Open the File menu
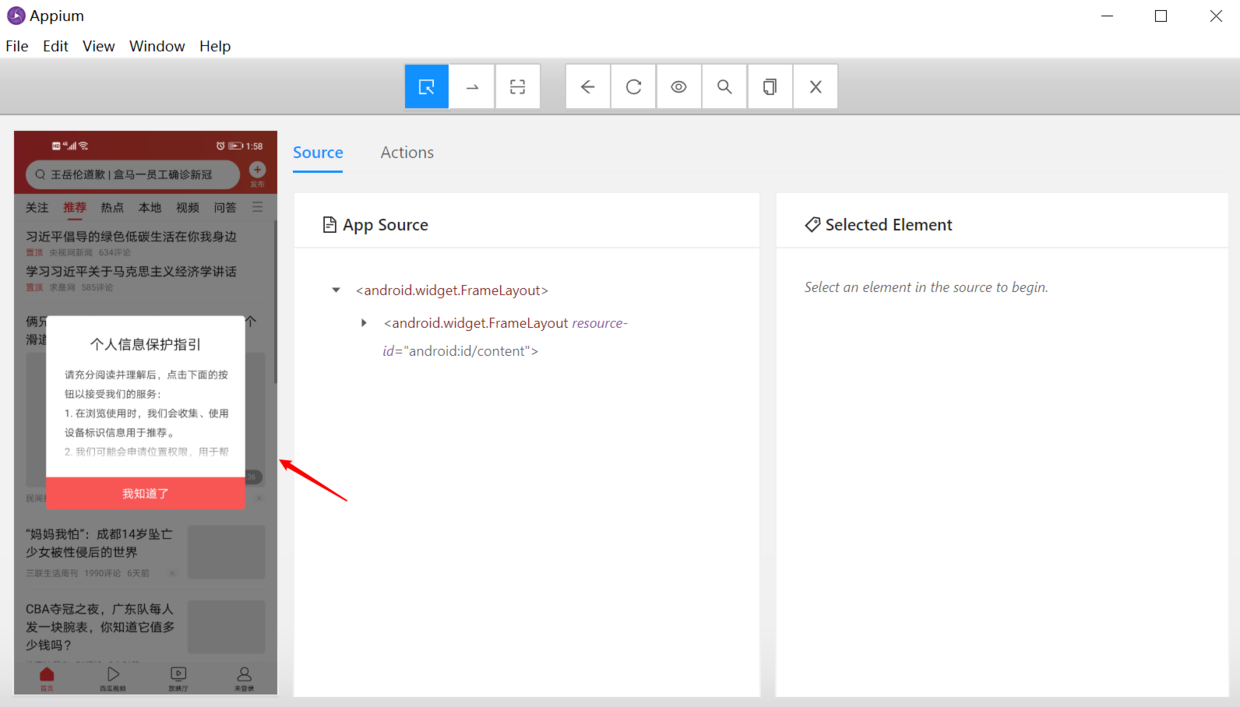Viewport: 1240px width, 707px height. coord(16,46)
